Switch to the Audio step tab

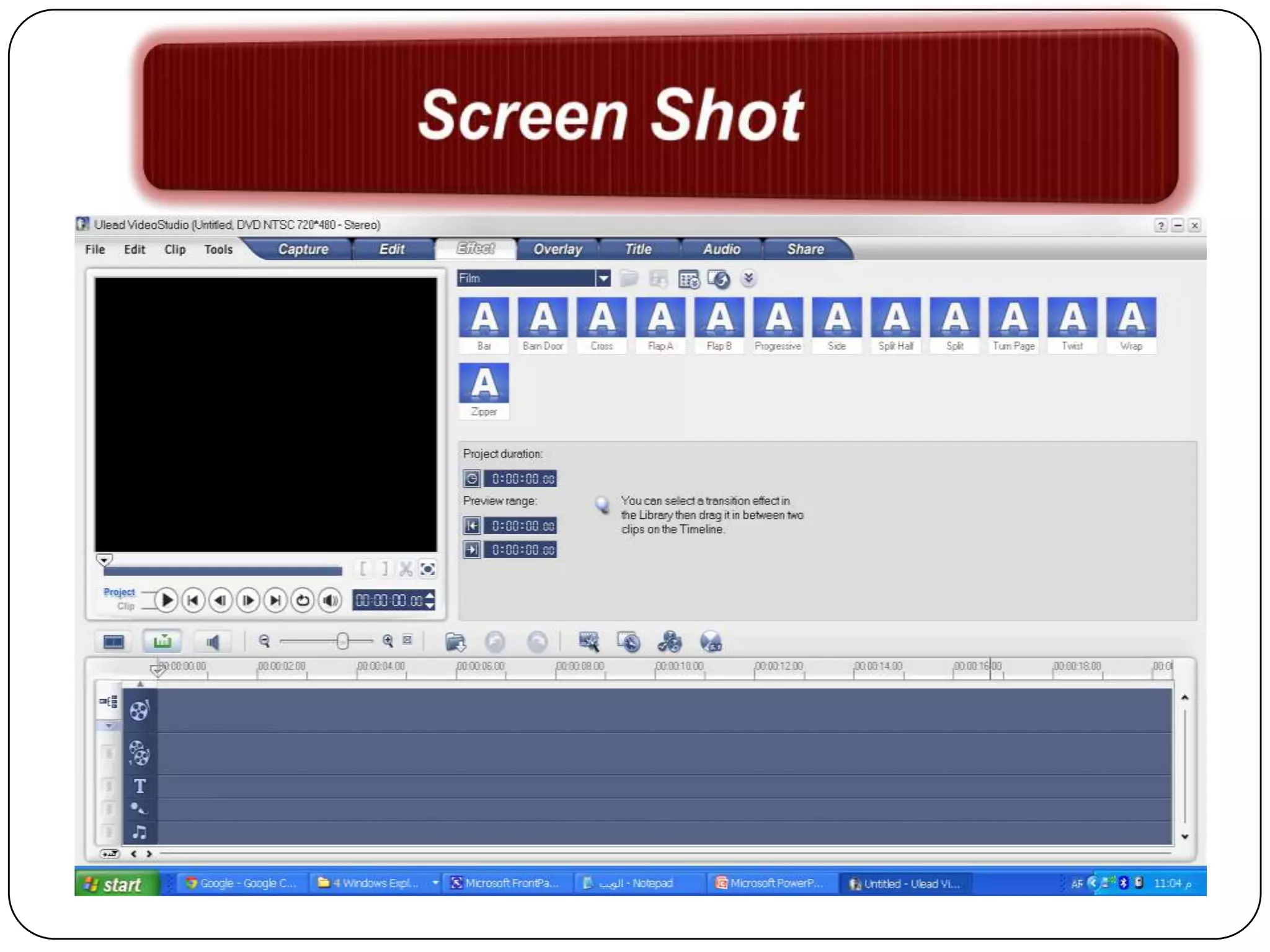pyautogui.click(x=722, y=249)
